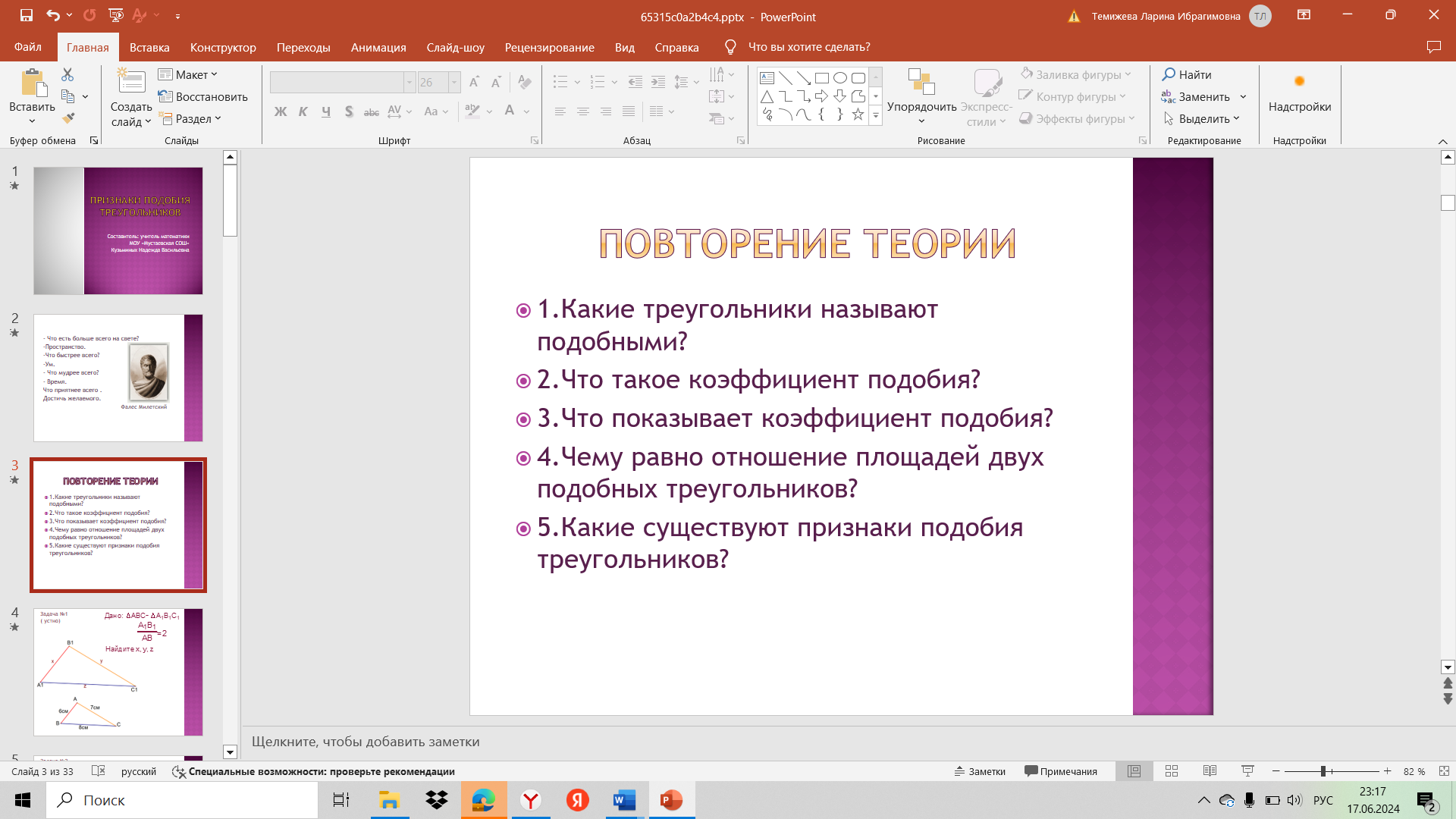The image size is (1456, 819).
Task: Open Reading view from status bar
Action: point(1210,771)
